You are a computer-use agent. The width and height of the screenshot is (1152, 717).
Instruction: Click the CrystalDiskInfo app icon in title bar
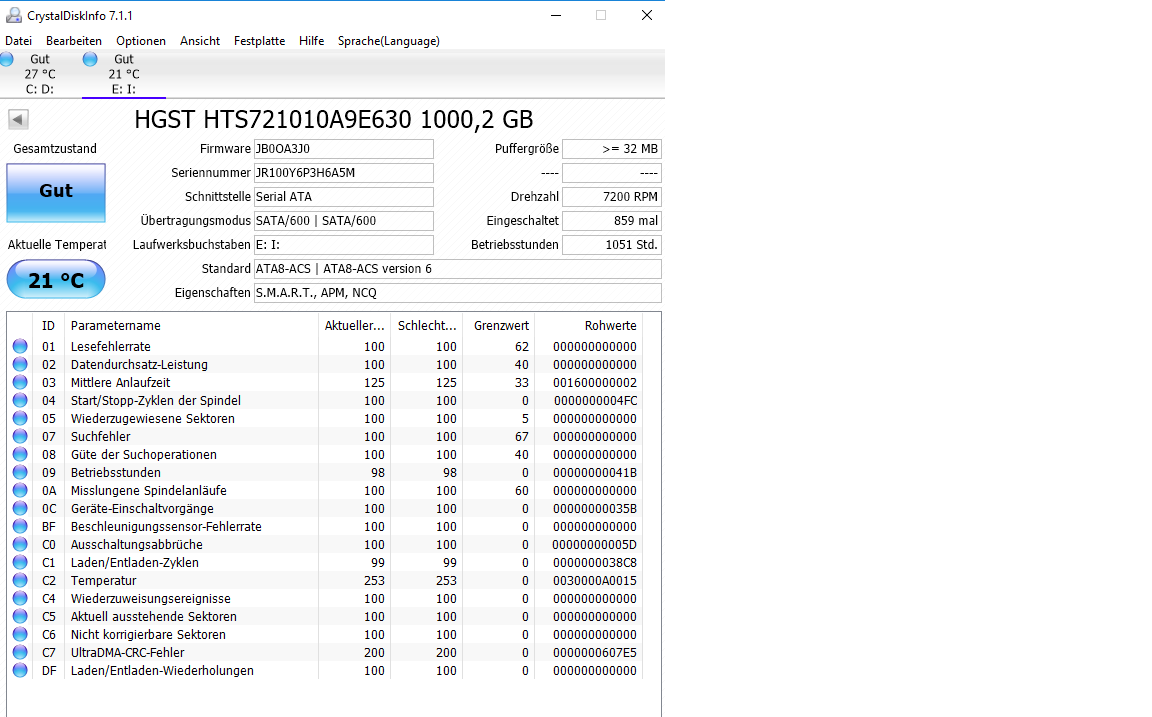[13, 15]
